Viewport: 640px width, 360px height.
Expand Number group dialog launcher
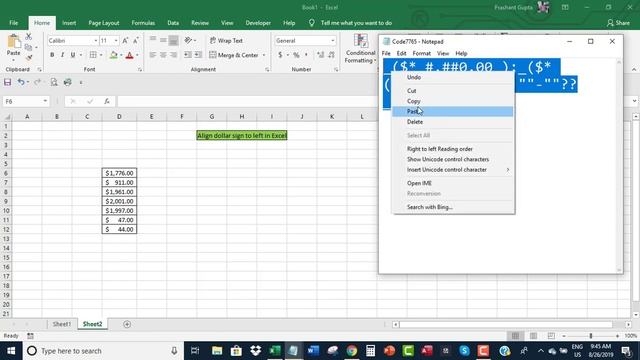pos(336,70)
